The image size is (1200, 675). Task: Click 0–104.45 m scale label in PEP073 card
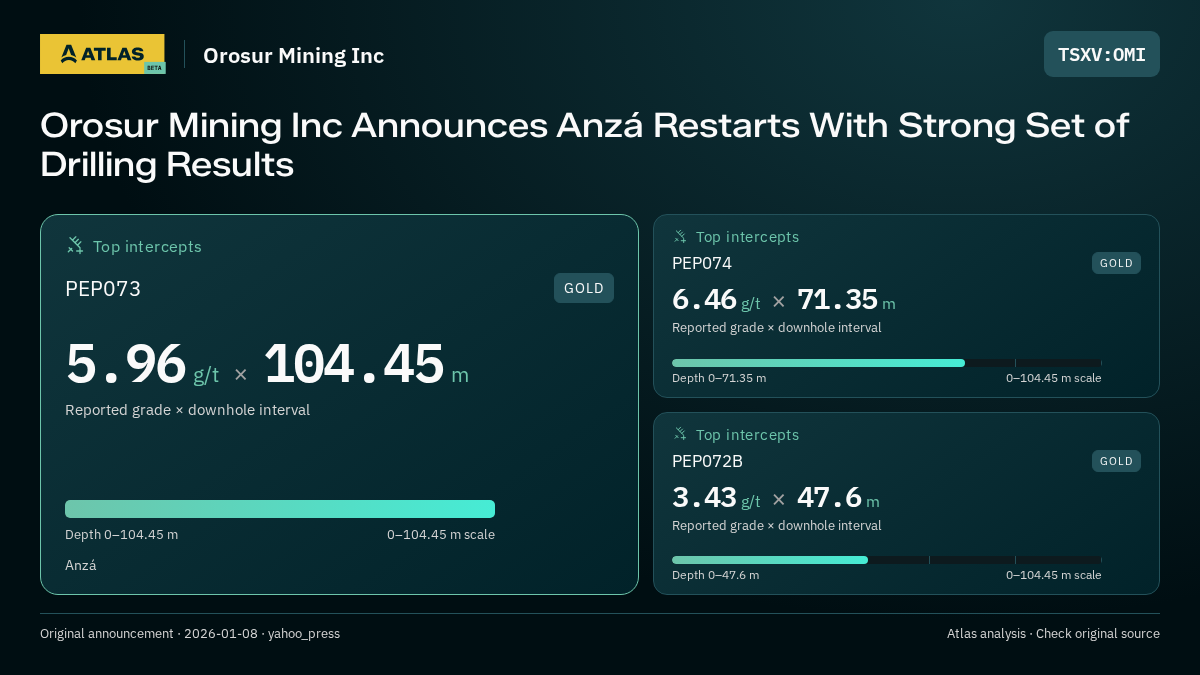click(441, 535)
